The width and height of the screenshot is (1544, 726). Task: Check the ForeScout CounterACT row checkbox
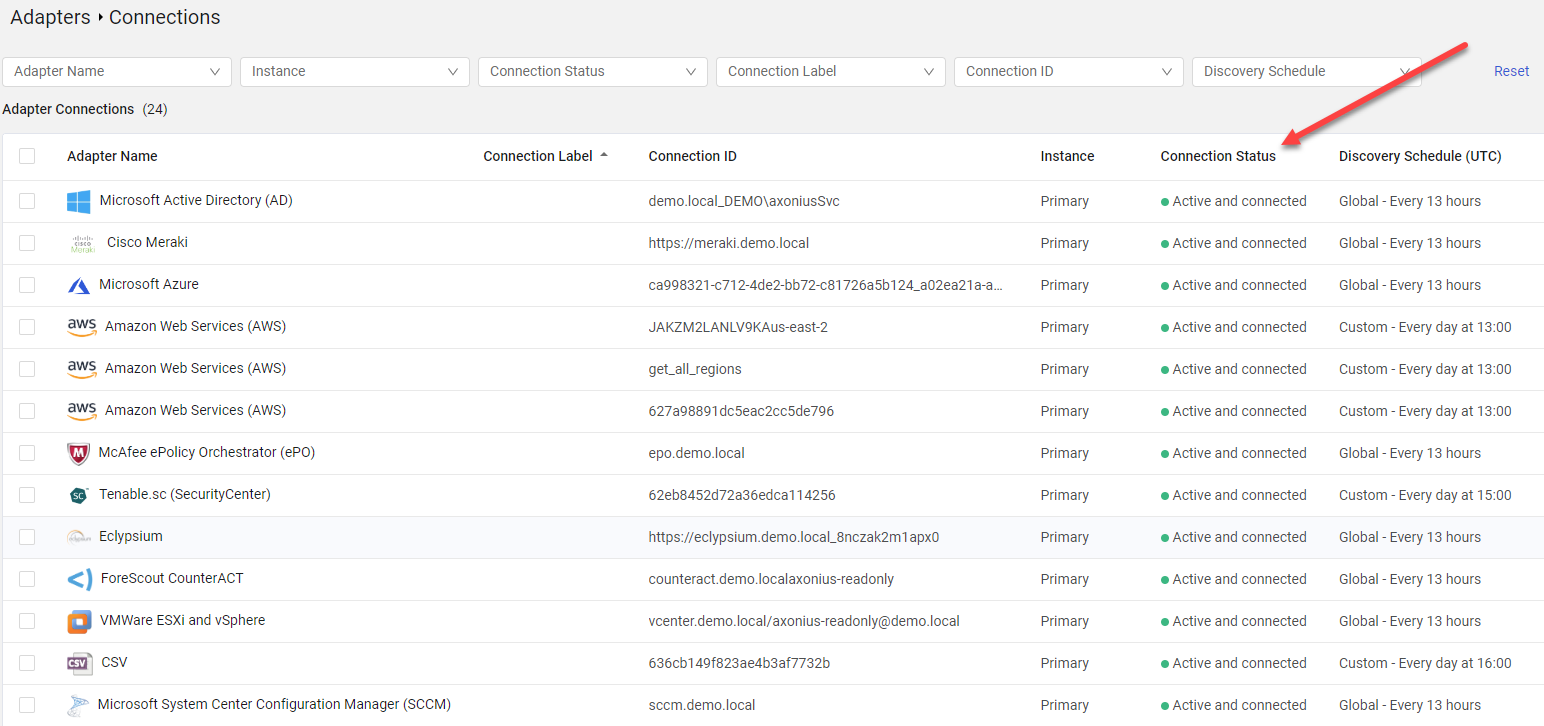tap(27, 579)
